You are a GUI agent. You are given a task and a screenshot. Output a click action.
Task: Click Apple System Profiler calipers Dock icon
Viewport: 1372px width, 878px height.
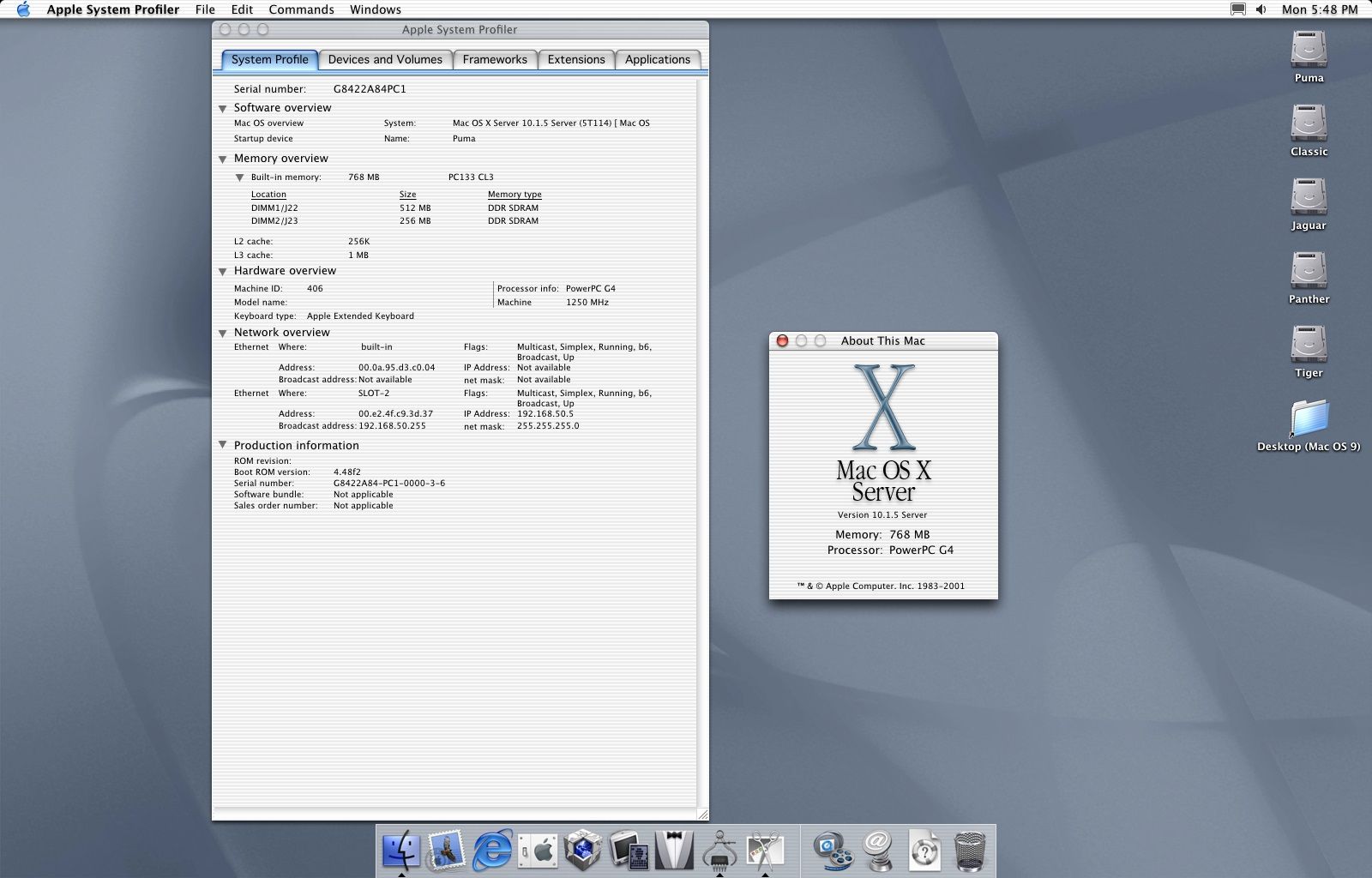click(x=719, y=851)
